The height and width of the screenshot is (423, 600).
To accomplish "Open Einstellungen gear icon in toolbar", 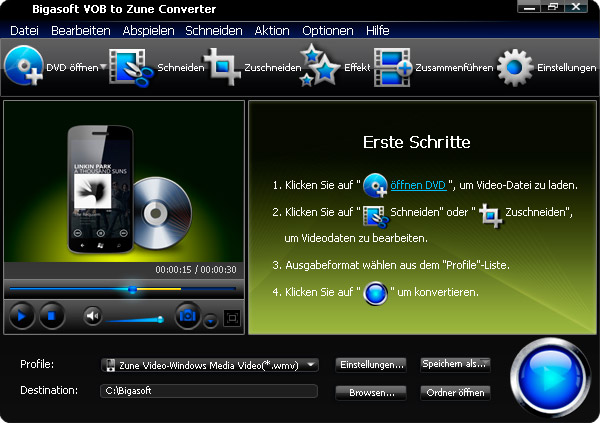I will coord(515,67).
